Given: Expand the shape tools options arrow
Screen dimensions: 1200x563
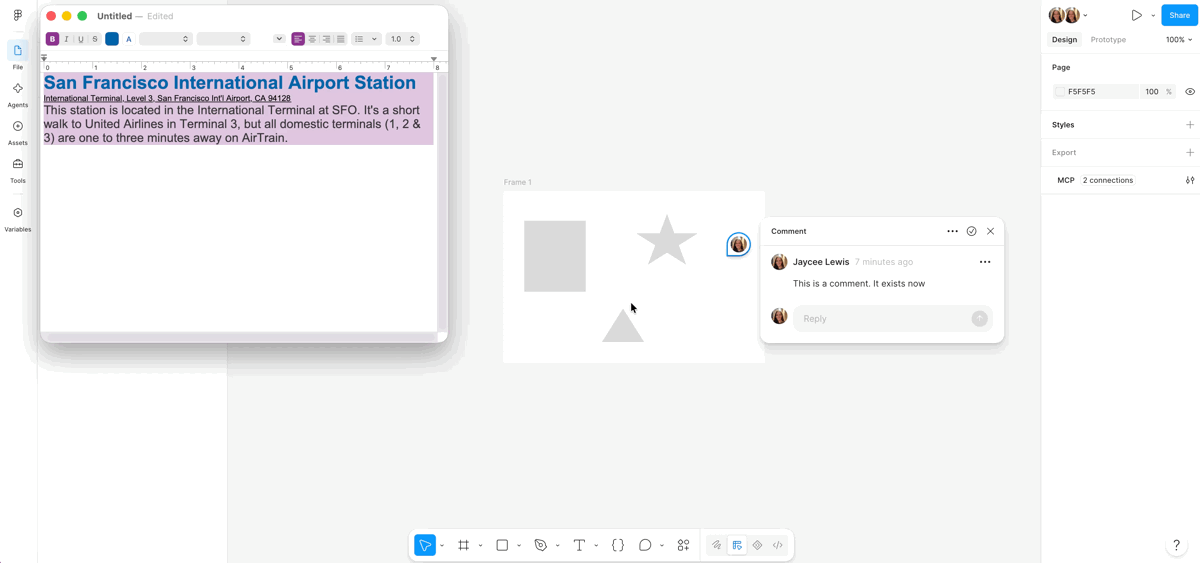Looking at the screenshot, I should 519,546.
